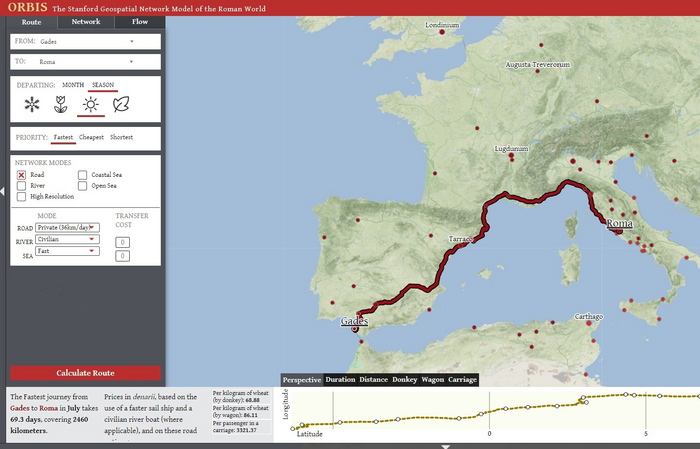The image size is (700, 449).
Task: Select the summer sun season icon
Action: point(91,105)
